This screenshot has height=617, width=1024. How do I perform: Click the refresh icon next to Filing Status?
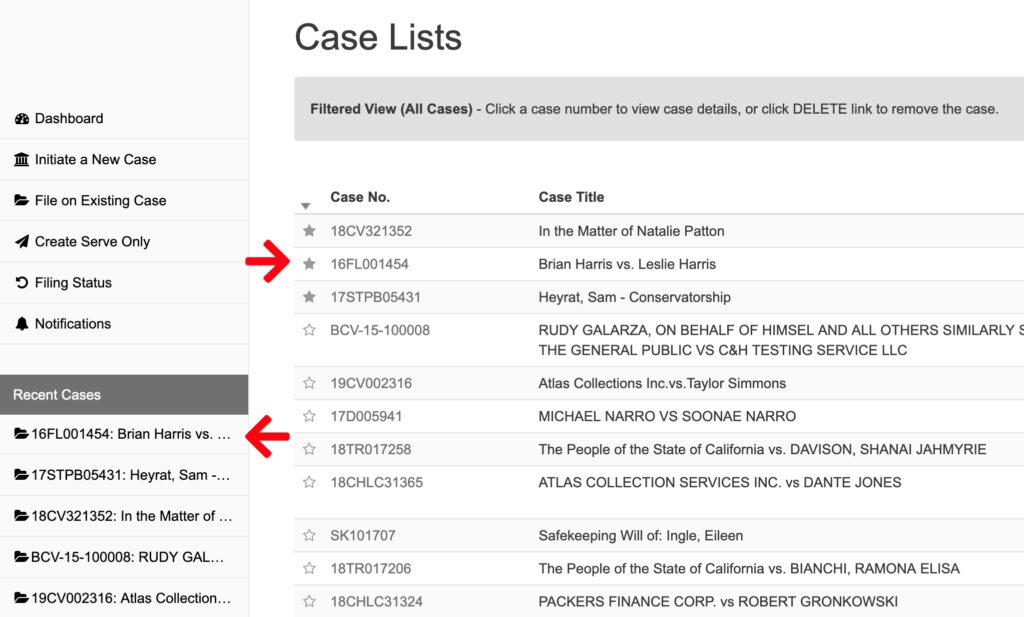22,282
